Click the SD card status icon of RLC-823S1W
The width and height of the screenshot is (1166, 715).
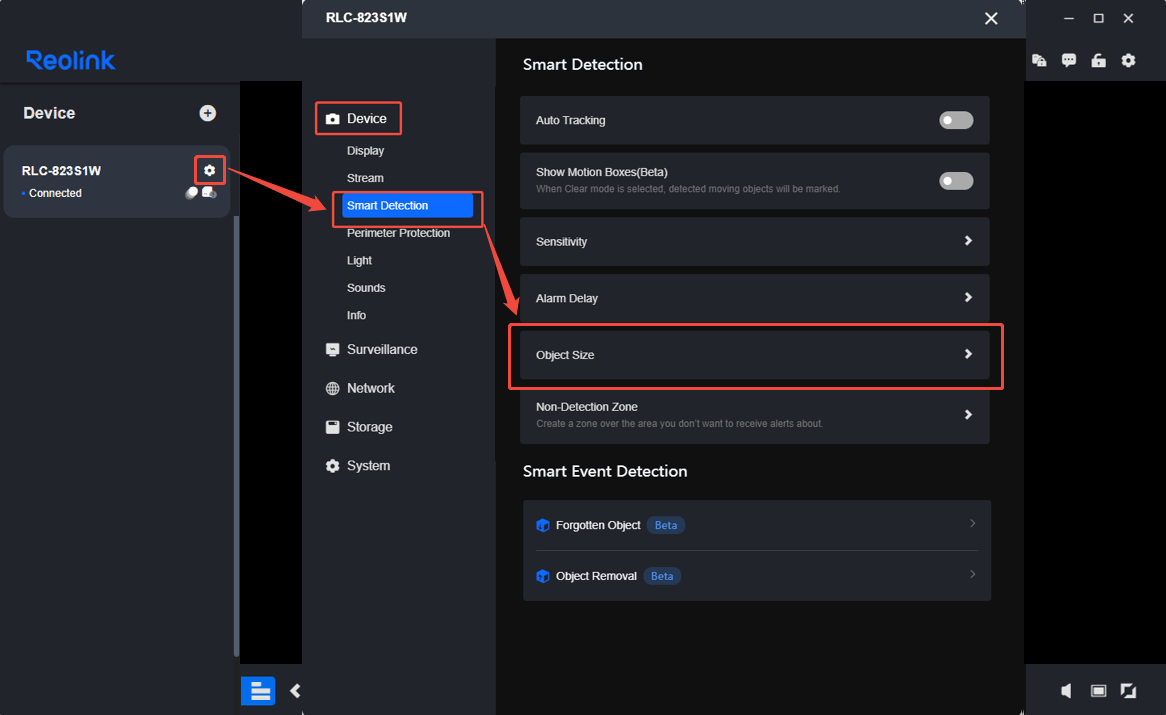[209, 192]
